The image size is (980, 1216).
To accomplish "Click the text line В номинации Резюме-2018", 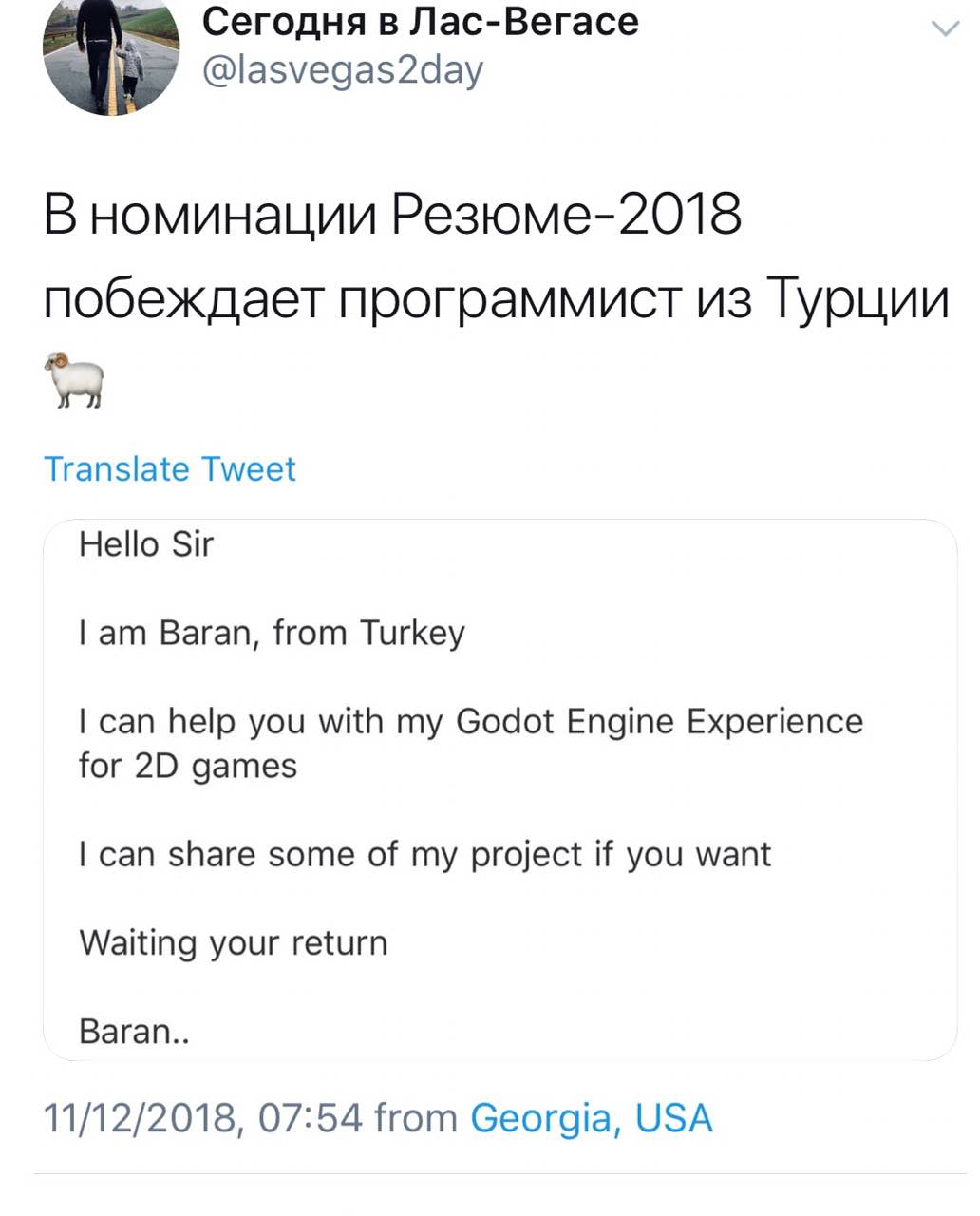I will pyautogui.click(x=391, y=215).
